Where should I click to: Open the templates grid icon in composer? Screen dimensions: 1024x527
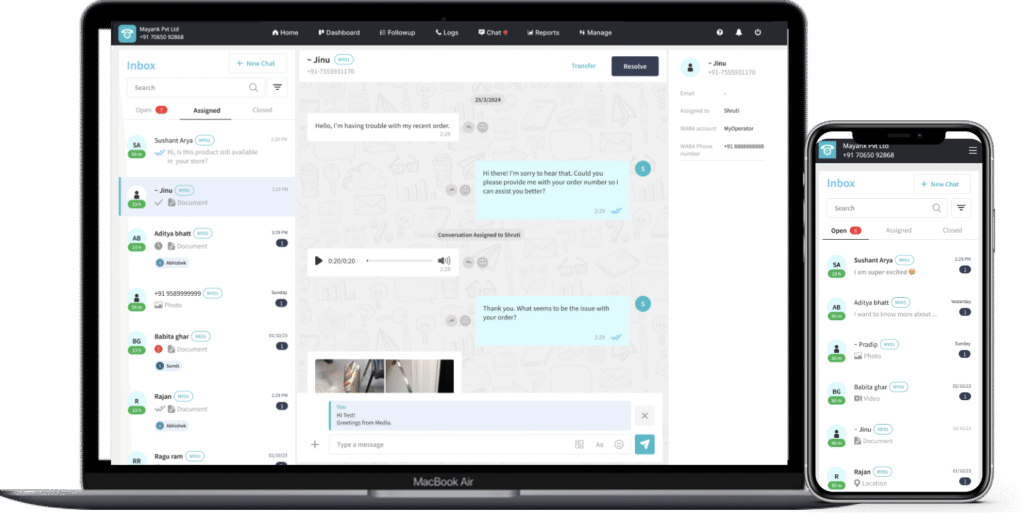[579, 445]
